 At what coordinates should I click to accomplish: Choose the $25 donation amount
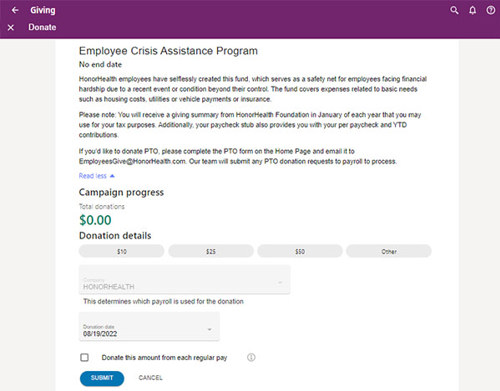coord(211,251)
